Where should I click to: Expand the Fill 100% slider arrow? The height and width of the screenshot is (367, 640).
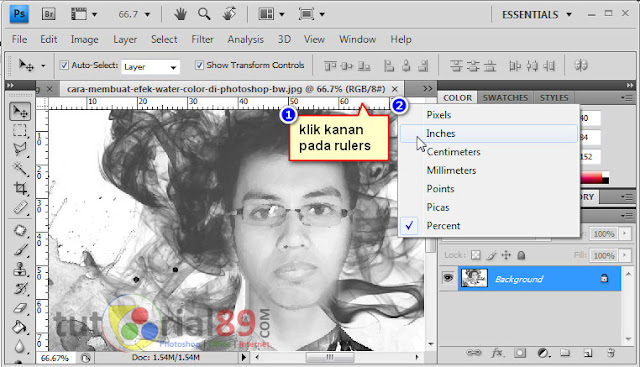[x=624, y=255]
